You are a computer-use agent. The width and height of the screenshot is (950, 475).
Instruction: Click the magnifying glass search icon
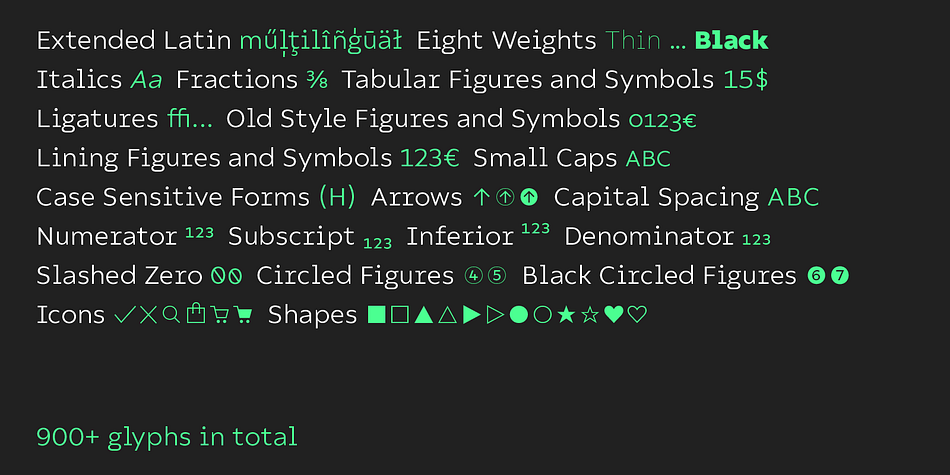click(x=171, y=314)
